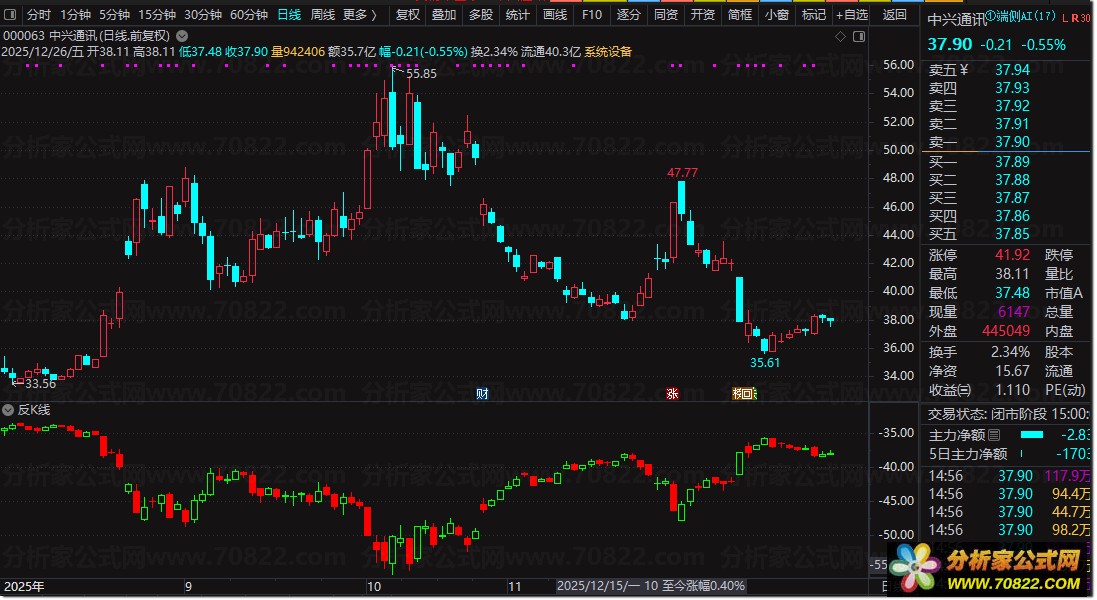Click the 换手 2.34% value
Viewport: 1097px width, 600px height.
(1010, 352)
